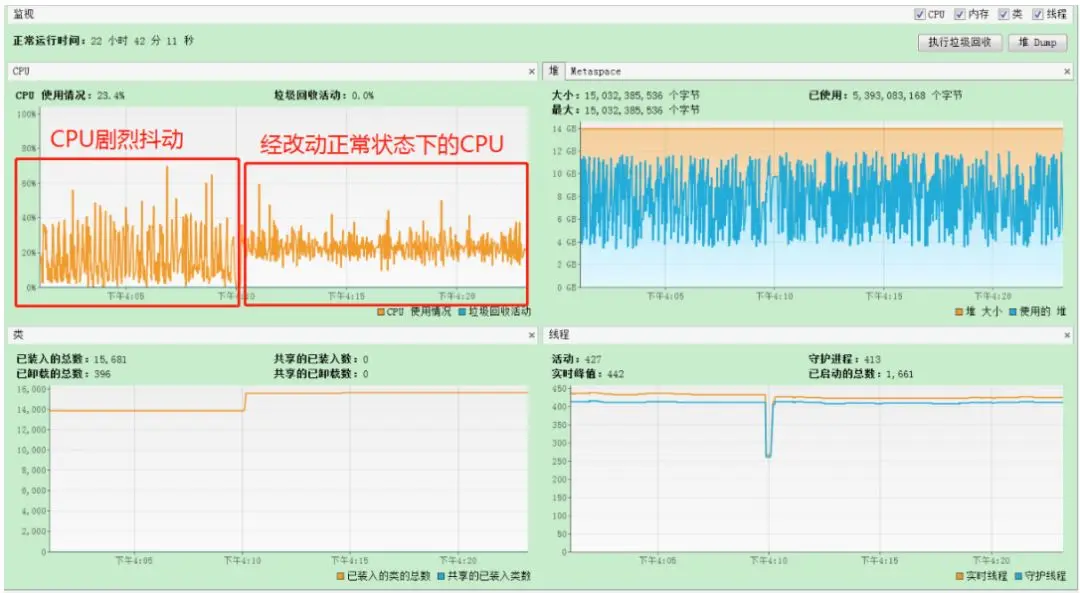Click the 类 panel header label

coord(18,335)
